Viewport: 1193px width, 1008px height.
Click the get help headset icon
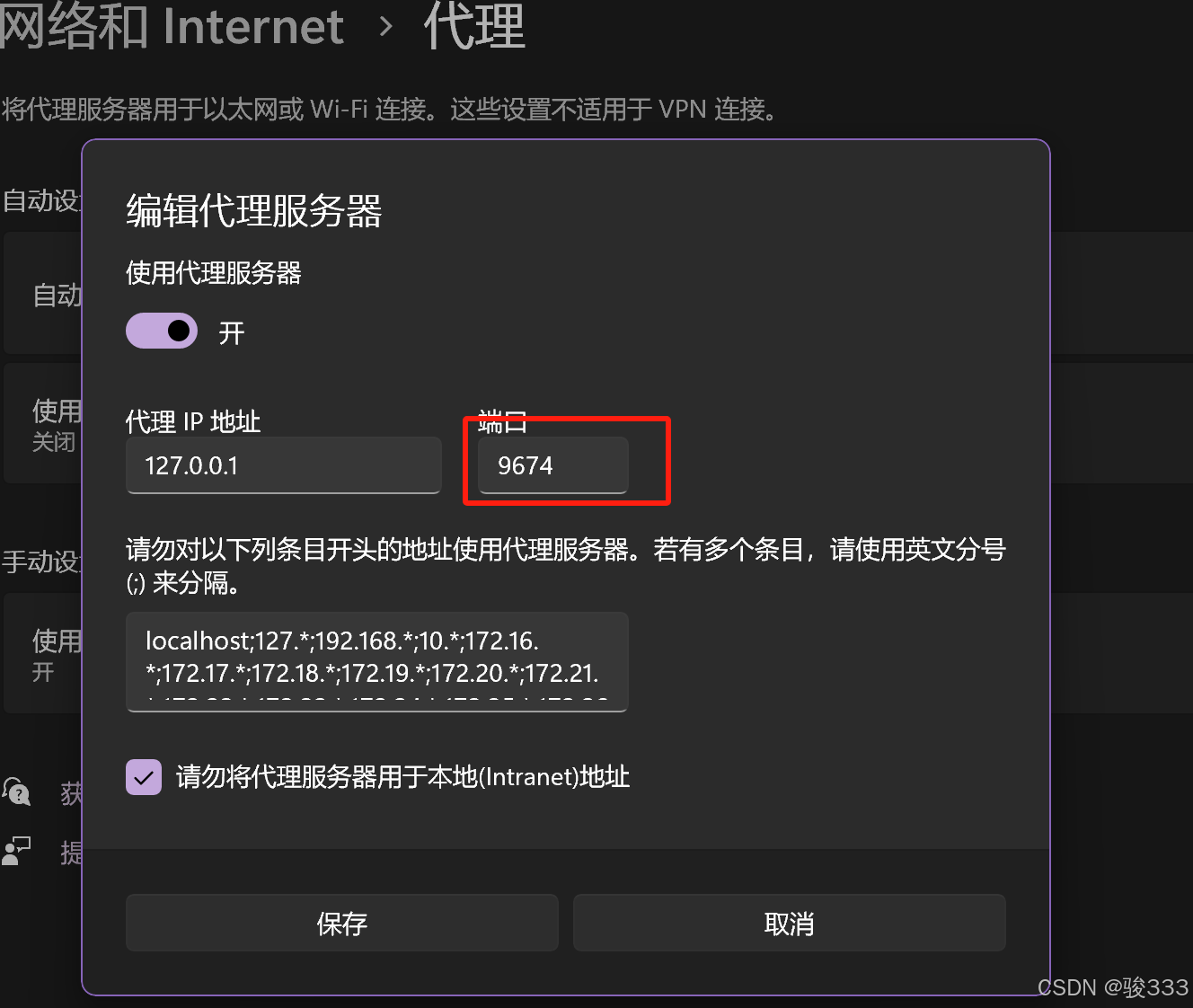pyautogui.click(x=17, y=791)
